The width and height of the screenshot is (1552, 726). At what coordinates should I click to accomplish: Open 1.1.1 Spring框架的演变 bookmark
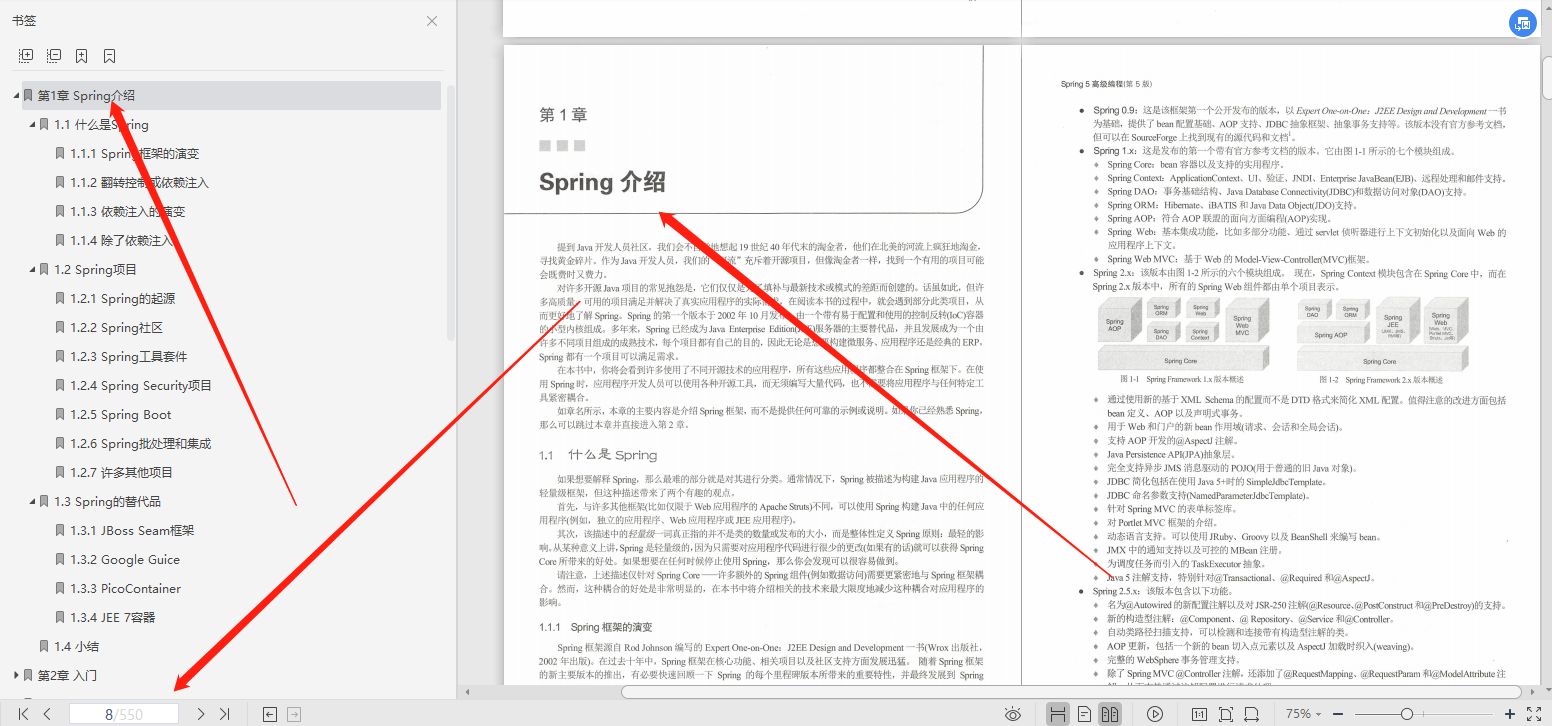pos(134,154)
